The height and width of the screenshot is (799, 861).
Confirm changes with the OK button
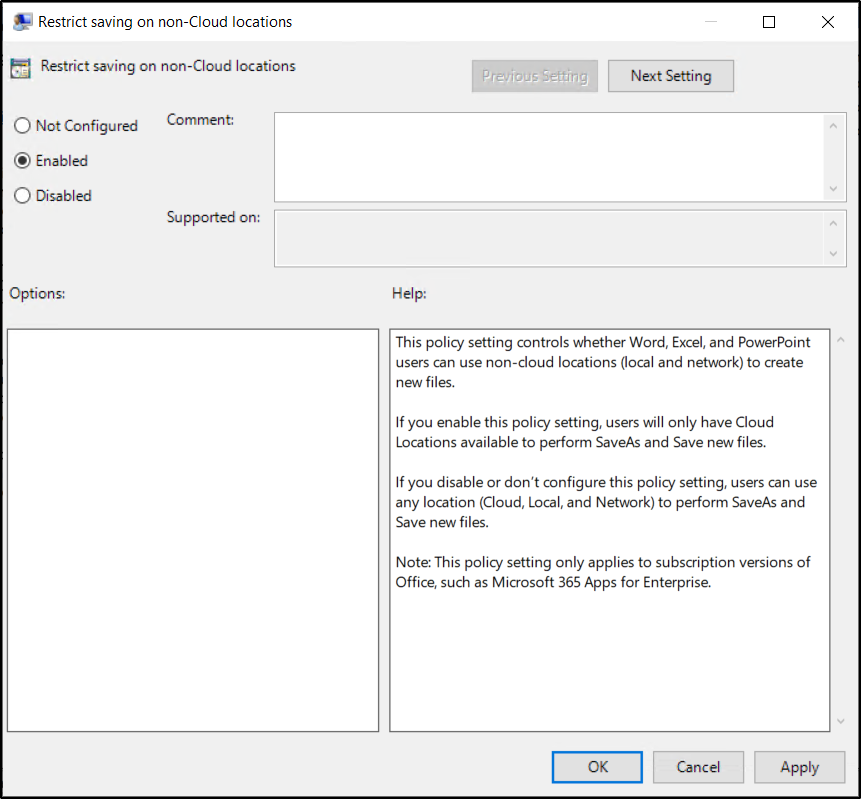coord(597,767)
